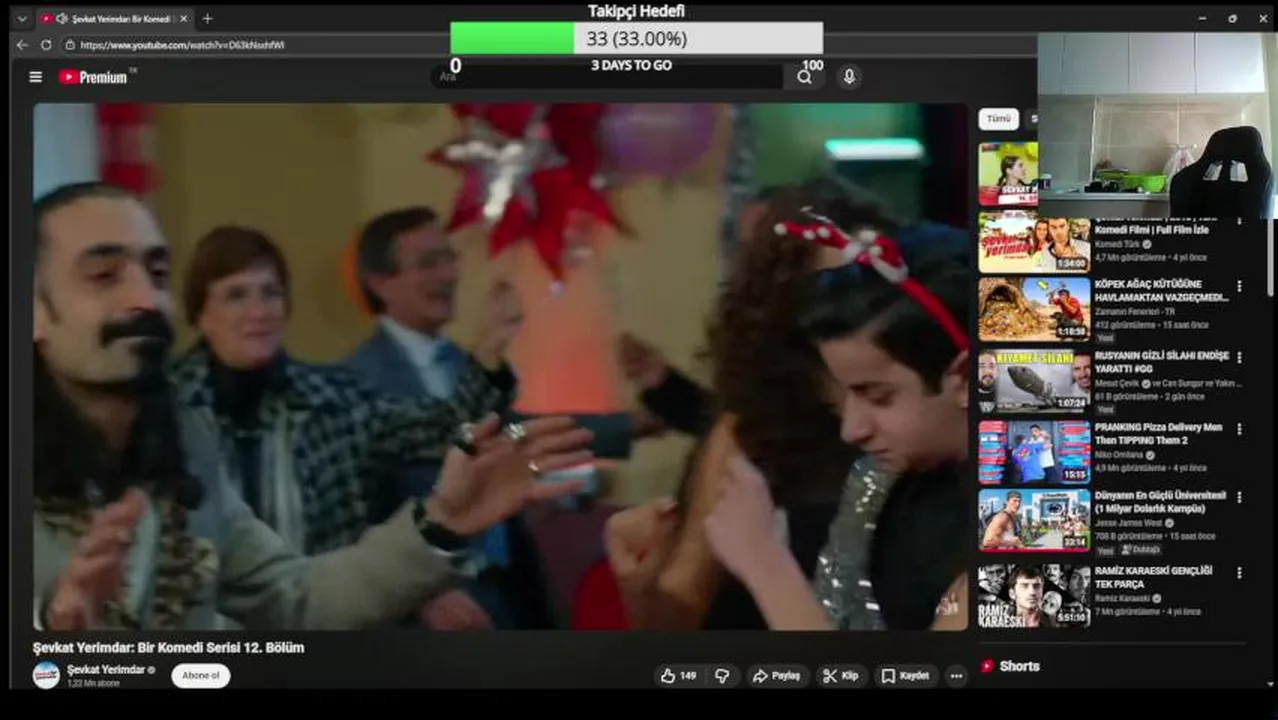
Task: Go to YouTube Premium home logo
Action: (93, 77)
